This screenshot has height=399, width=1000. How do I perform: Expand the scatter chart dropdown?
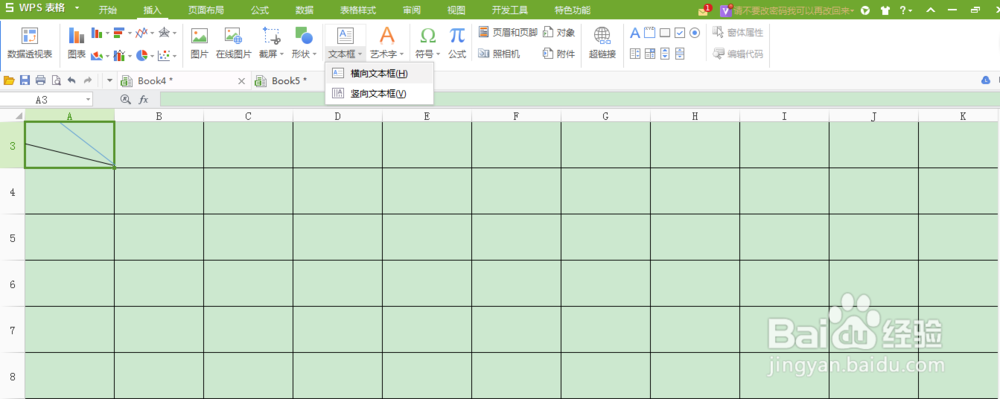(x=175, y=56)
